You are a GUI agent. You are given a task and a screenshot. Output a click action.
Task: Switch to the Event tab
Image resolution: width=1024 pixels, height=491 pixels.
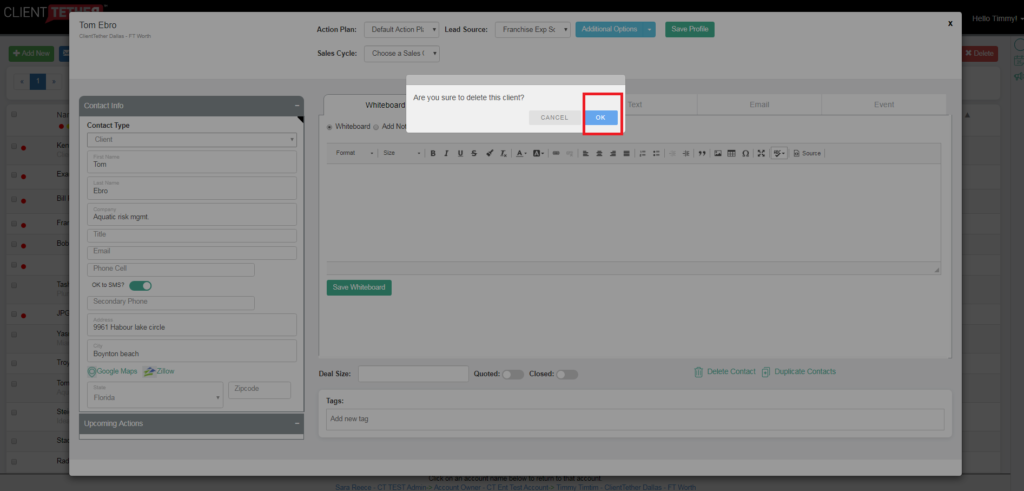click(884, 104)
